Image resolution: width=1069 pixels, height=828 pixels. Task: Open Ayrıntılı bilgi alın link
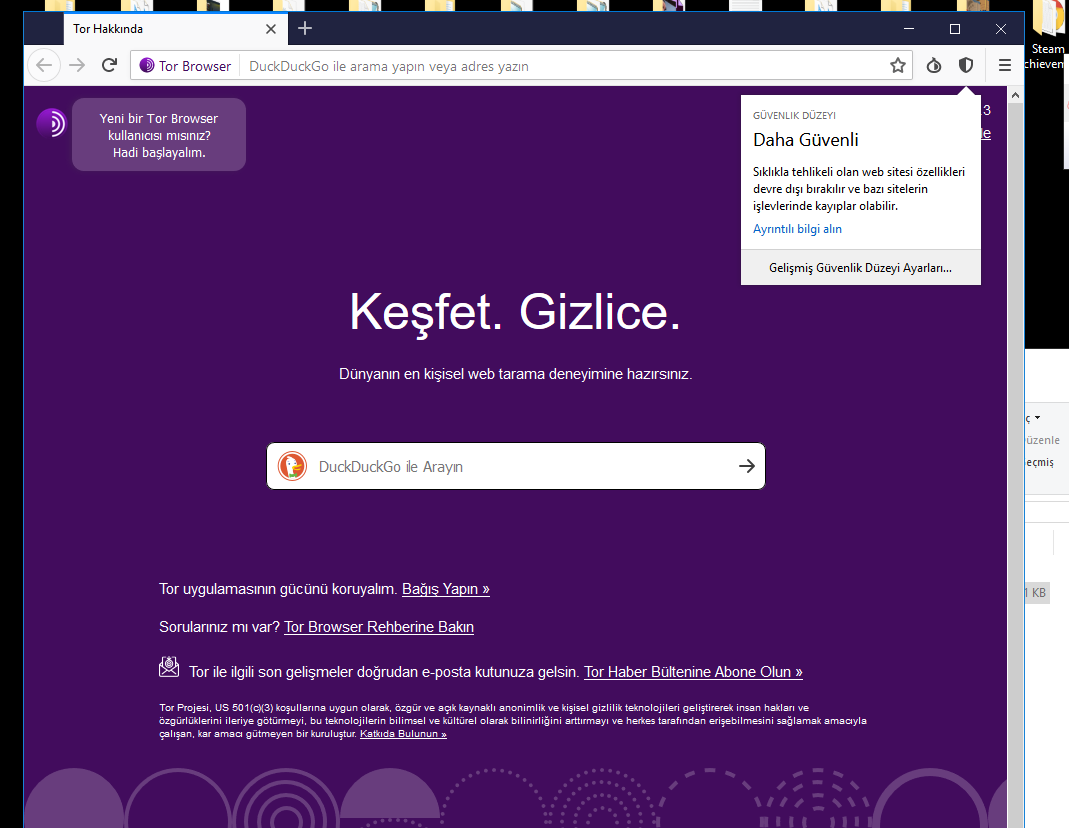click(797, 229)
